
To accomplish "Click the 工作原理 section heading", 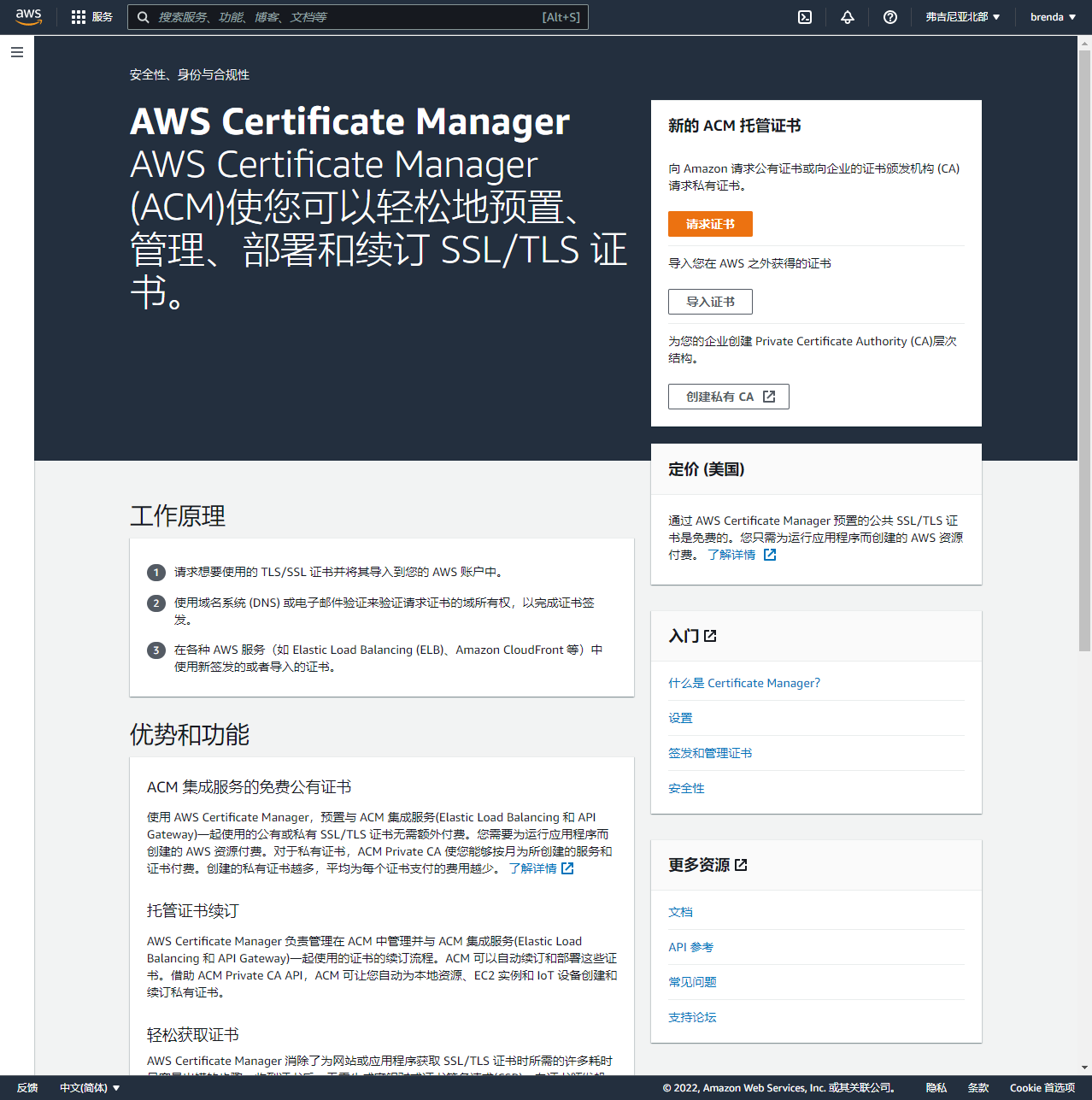I will [178, 516].
